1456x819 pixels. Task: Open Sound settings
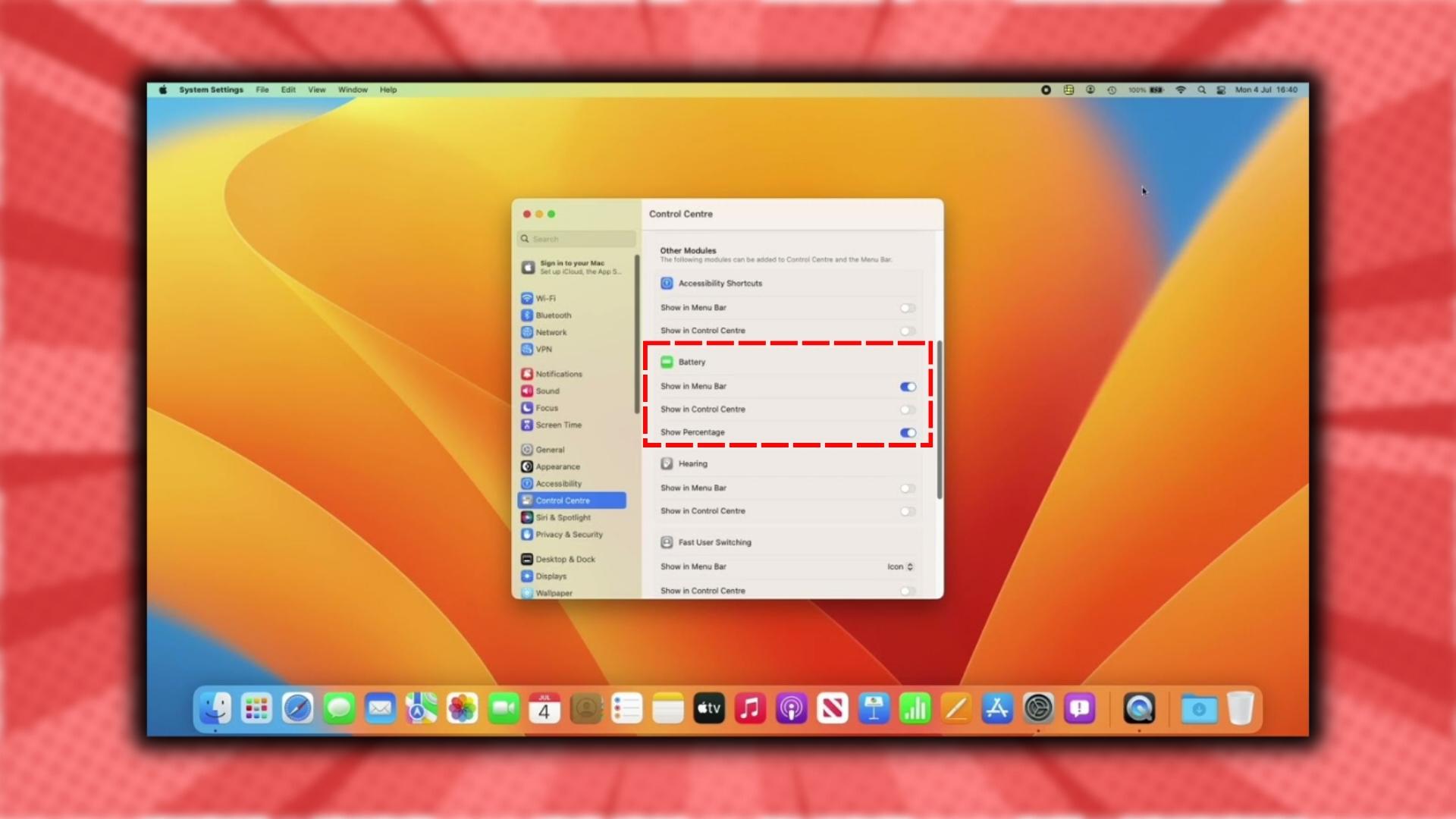pos(541,391)
